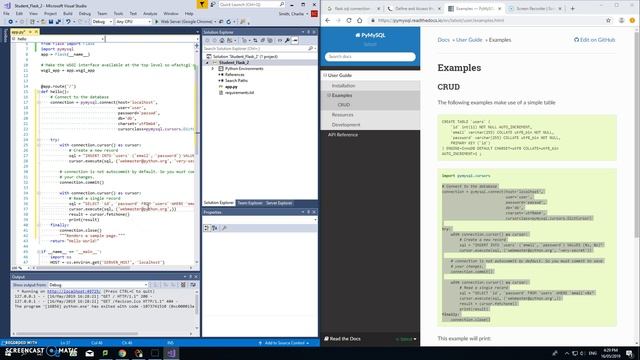Click the Mail icon in Windows taskbar
The image size is (640, 360).
(x=90, y=353)
